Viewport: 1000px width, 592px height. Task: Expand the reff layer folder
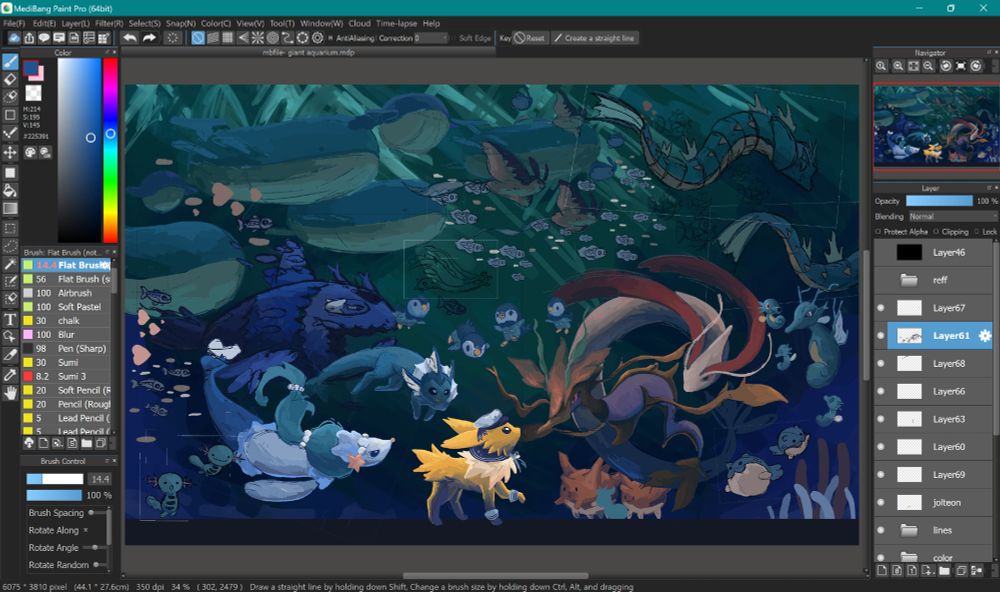pos(909,280)
